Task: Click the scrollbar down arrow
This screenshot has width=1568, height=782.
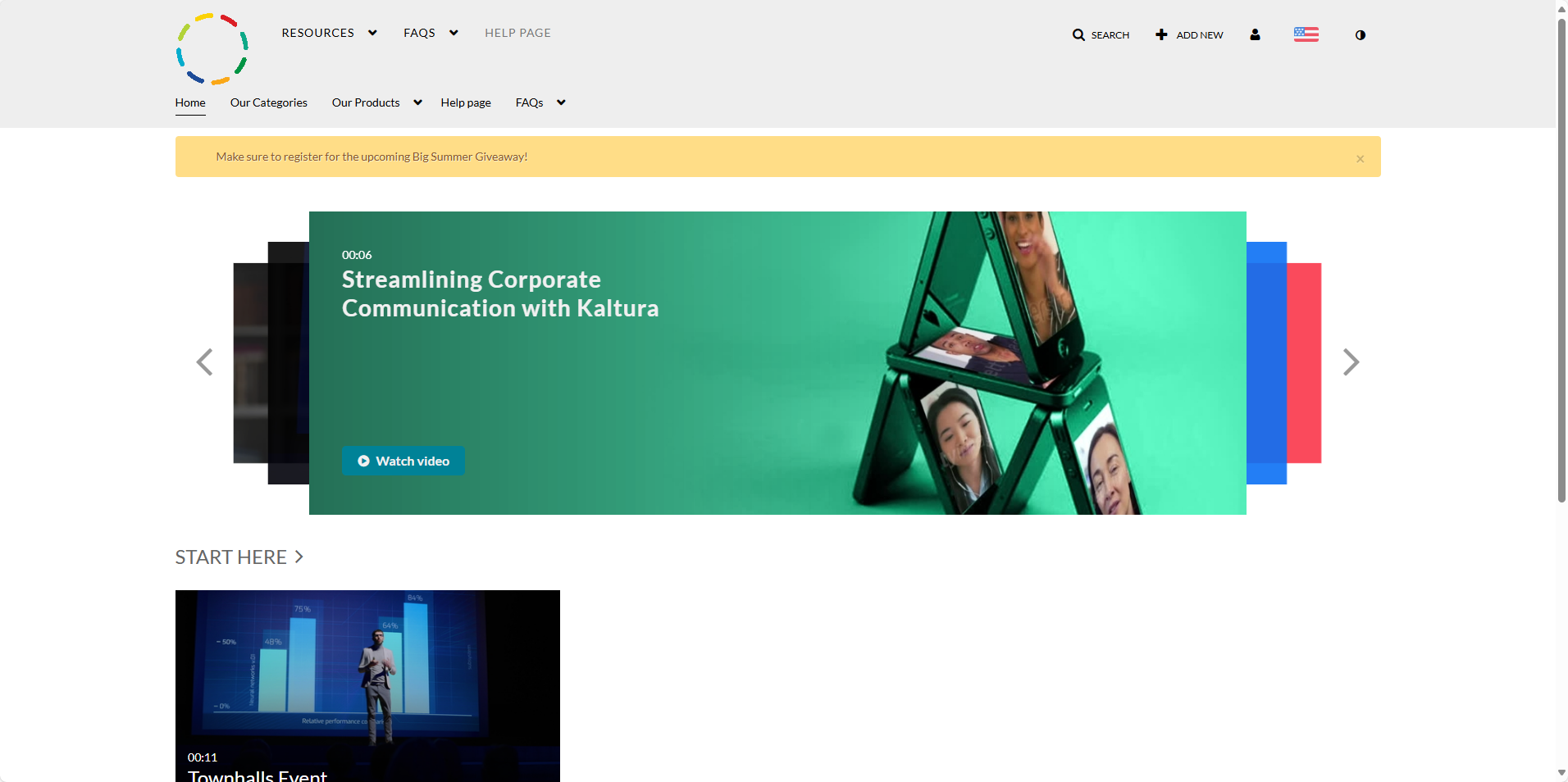Action: [x=1562, y=773]
